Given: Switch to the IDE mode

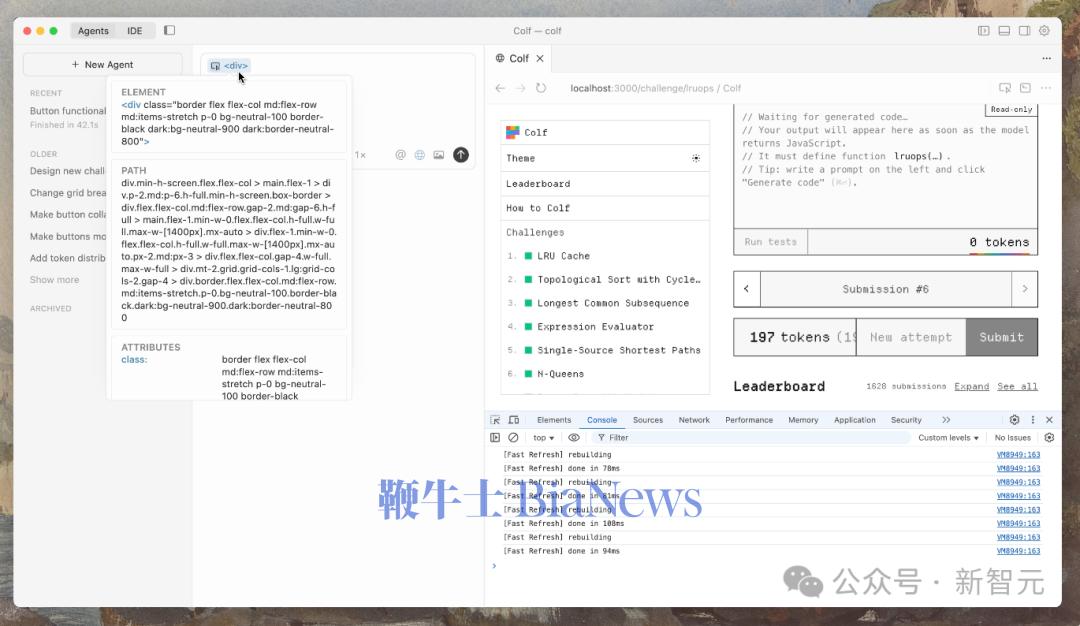Looking at the screenshot, I should [x=134, y=31].
